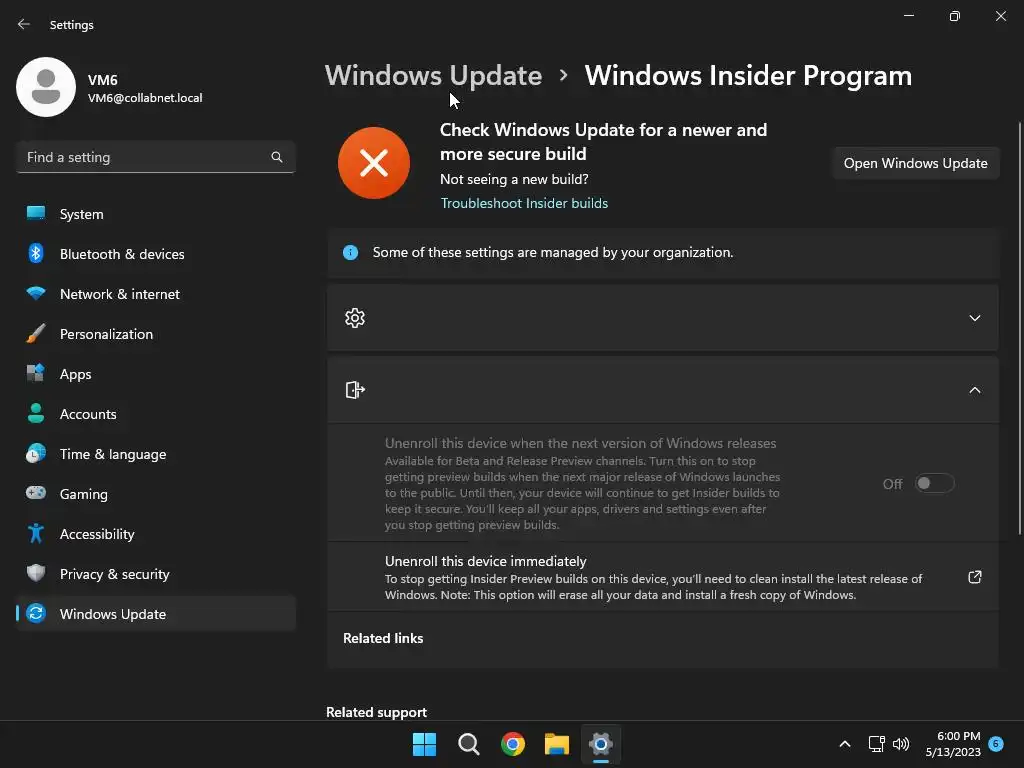Click 'Not seeing a new build?' text
Image resolution: width=1024 pixels, height=768 pixels.
coord(514,179)
